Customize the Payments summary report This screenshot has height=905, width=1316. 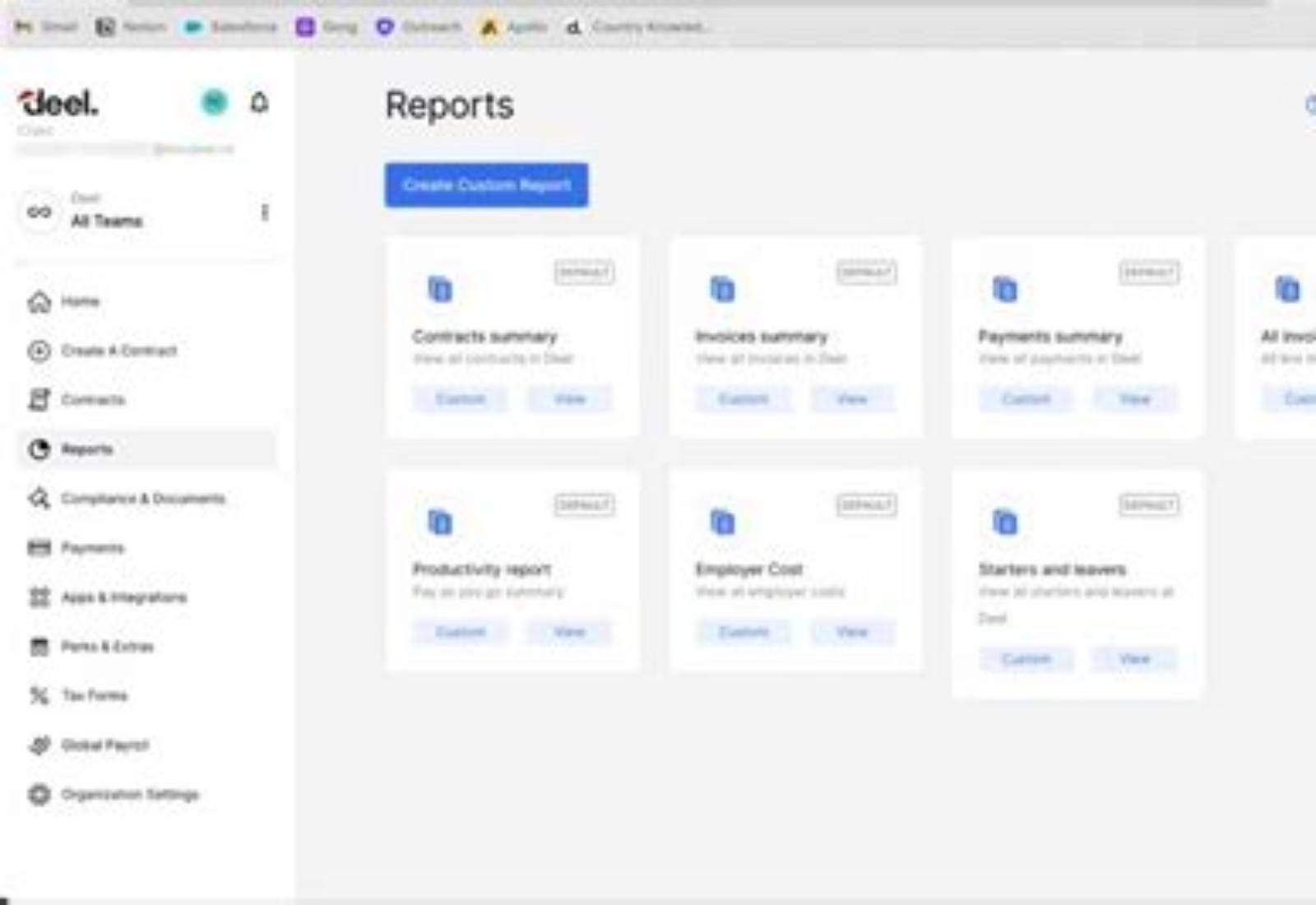(1026, 399)
